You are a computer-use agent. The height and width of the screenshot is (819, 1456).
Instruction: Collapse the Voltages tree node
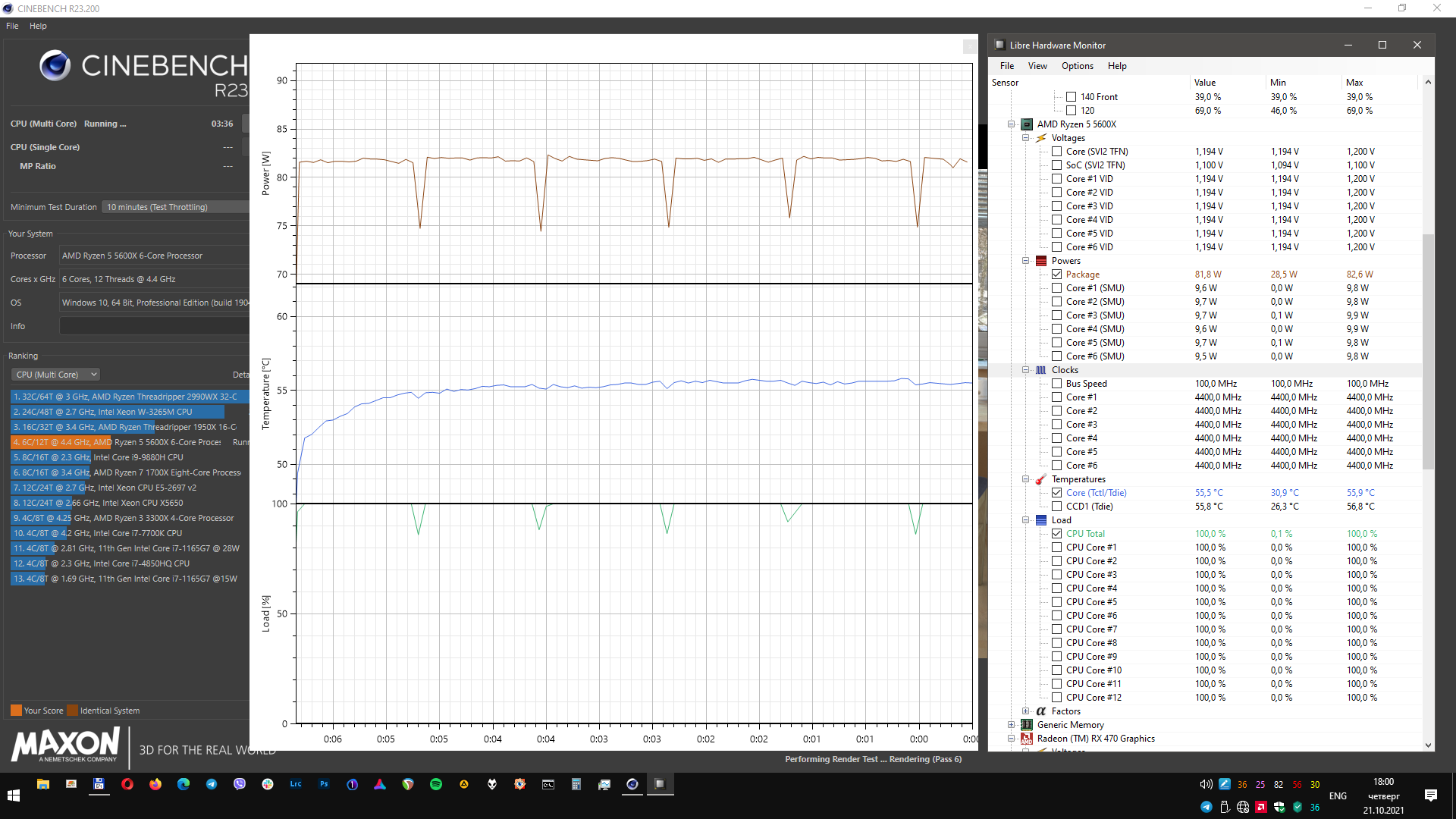click(x=1025, y=138)
